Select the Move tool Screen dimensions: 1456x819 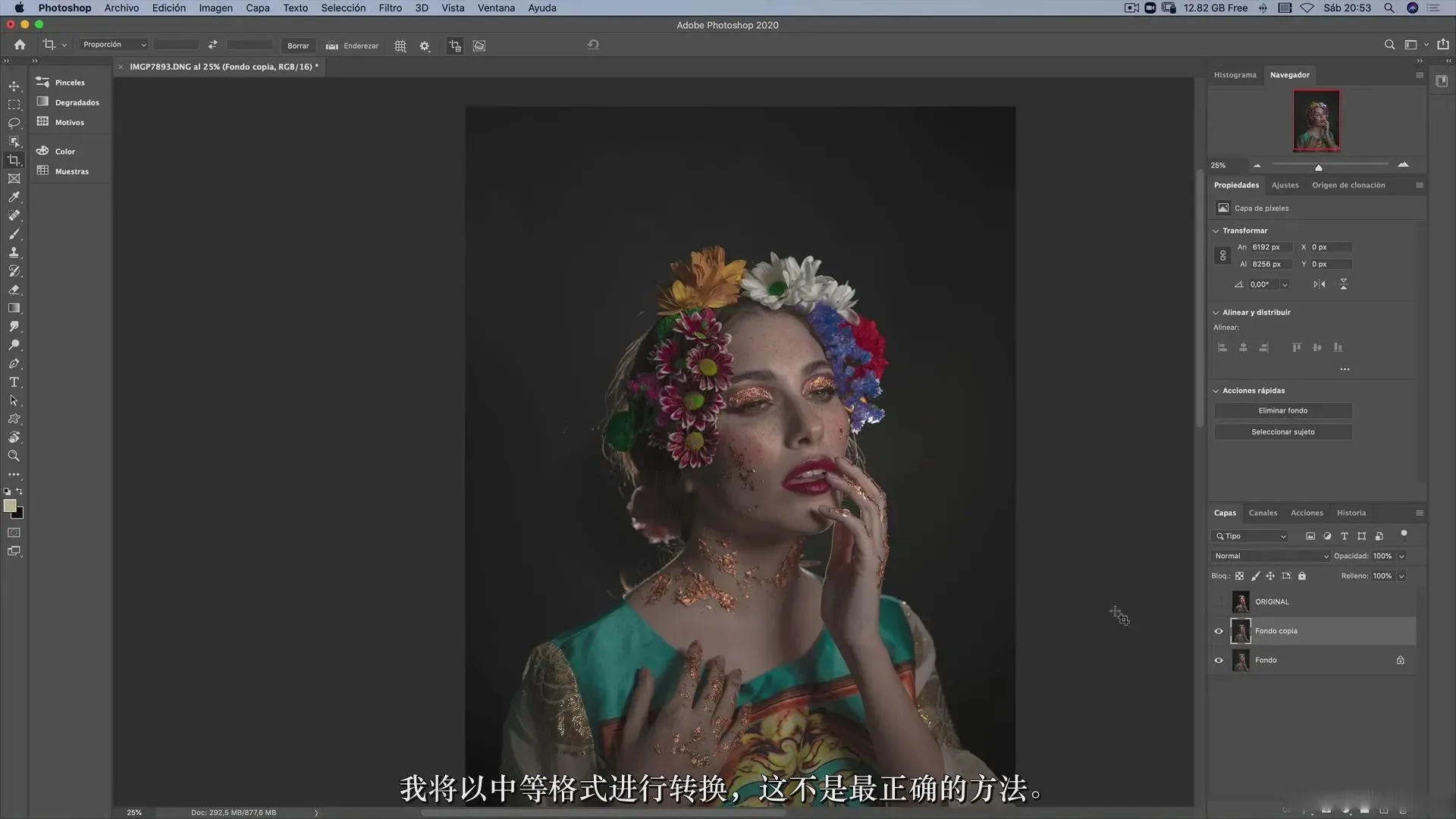point(14,86)
